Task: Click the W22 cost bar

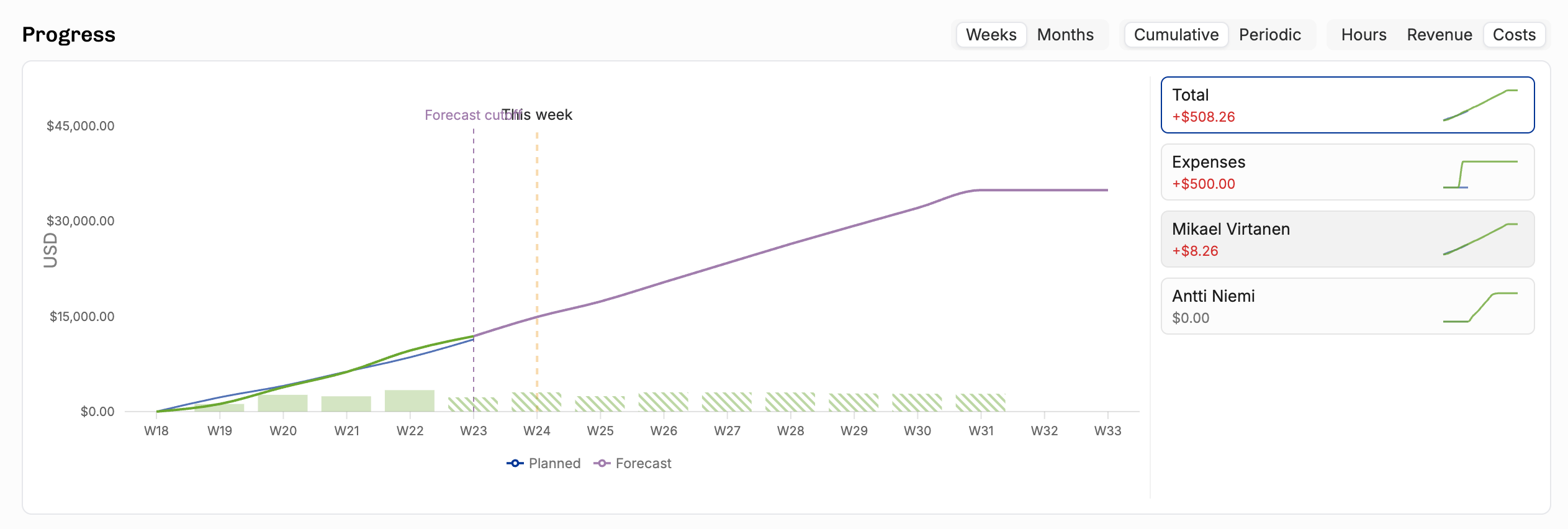Action: point(410,400)
